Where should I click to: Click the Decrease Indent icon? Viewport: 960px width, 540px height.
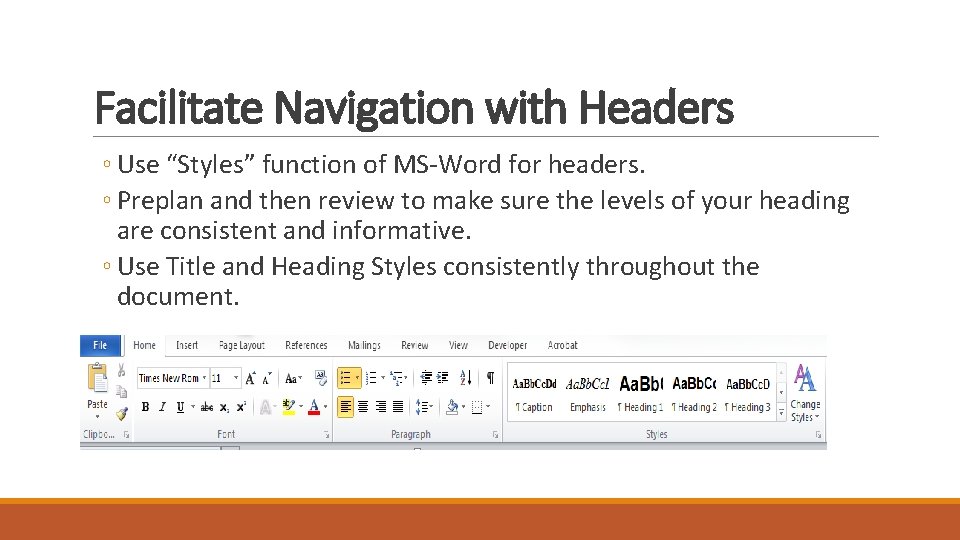[426, 378]
